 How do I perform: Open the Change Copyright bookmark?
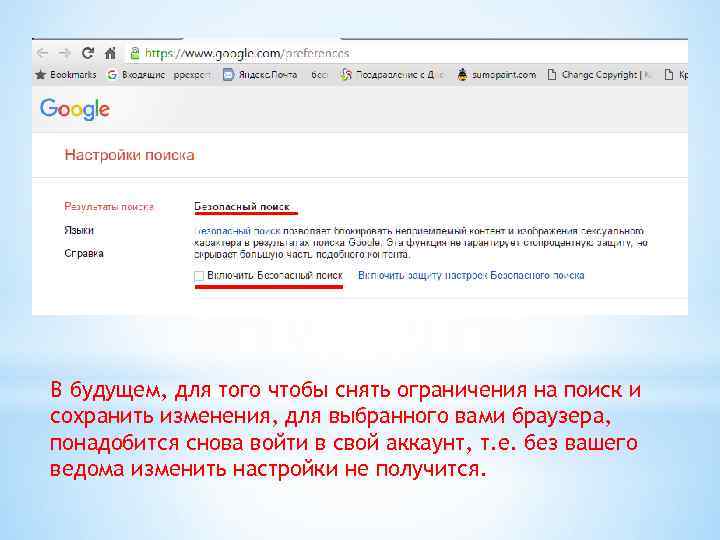pos(599,74)
